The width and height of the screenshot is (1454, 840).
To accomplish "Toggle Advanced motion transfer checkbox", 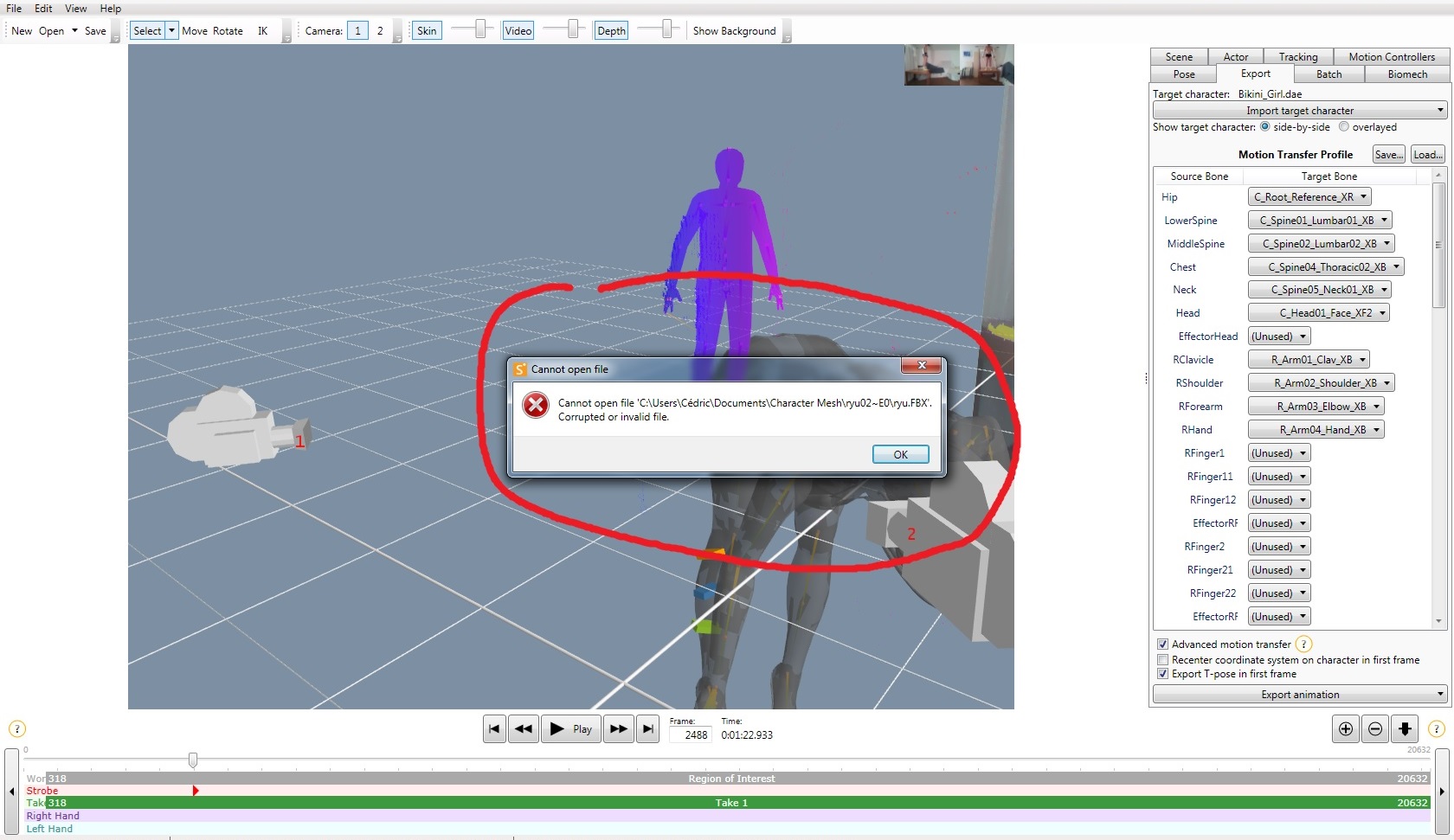I will pos(1163,644).
